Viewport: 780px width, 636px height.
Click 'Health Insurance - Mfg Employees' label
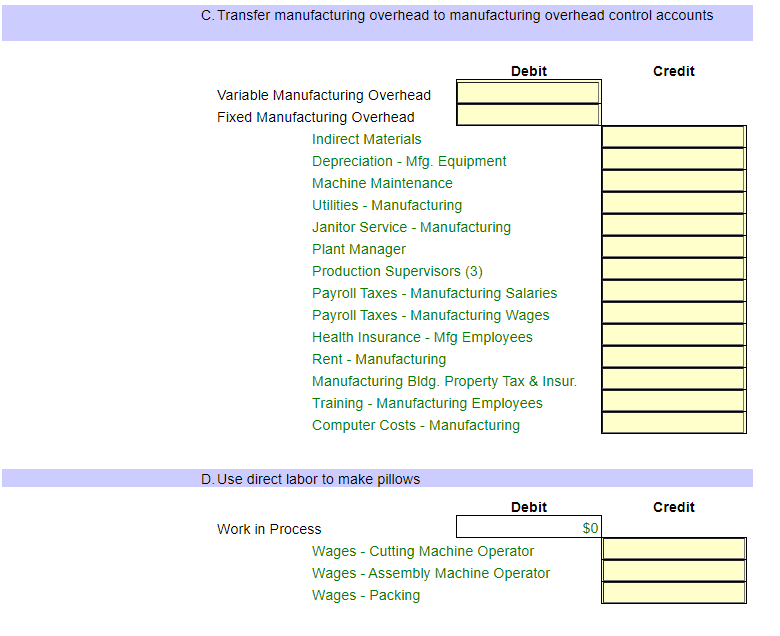tap(422, 337)
